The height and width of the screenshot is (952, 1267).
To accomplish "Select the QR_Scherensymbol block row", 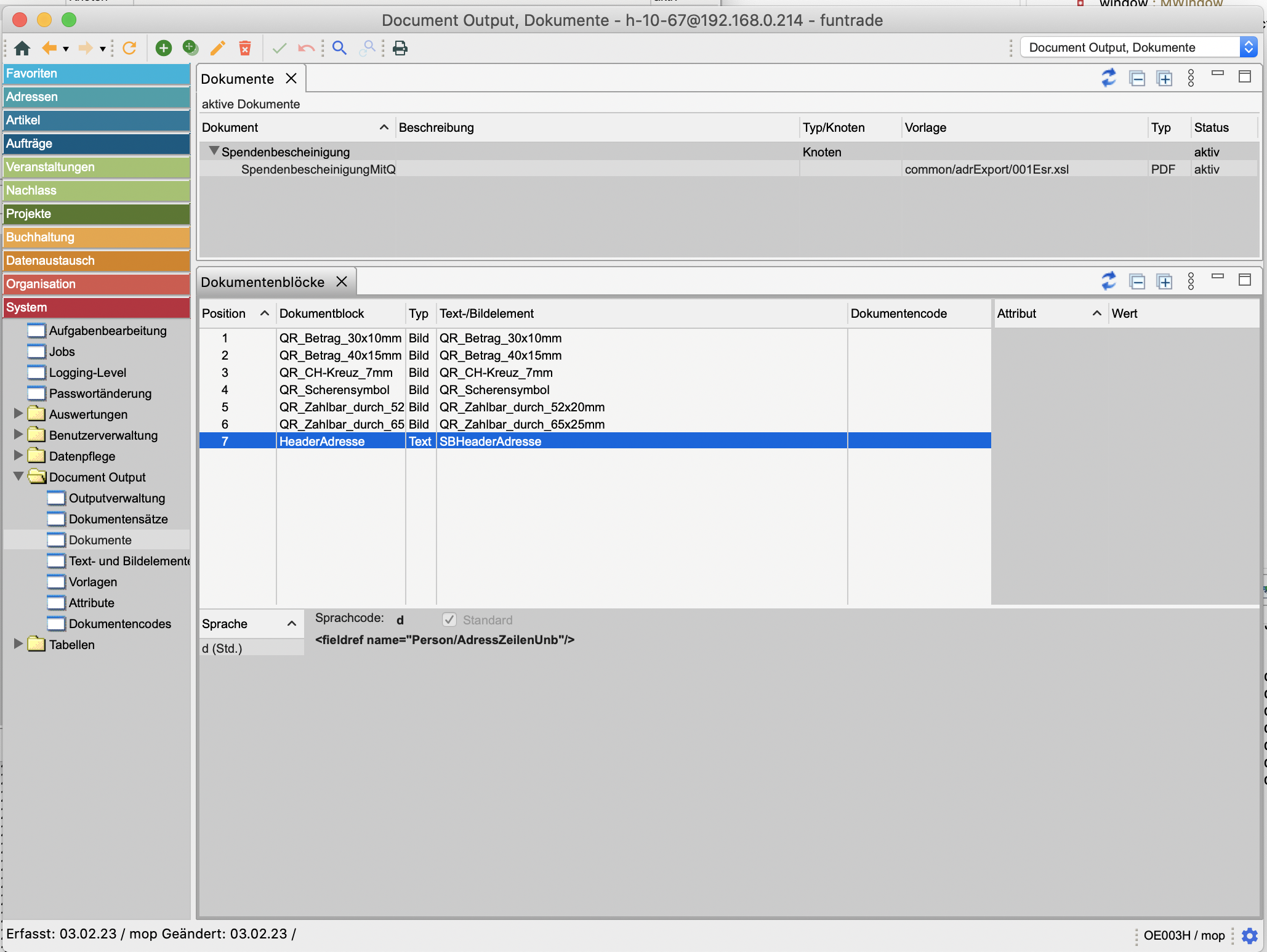I will tap(334, 390).
